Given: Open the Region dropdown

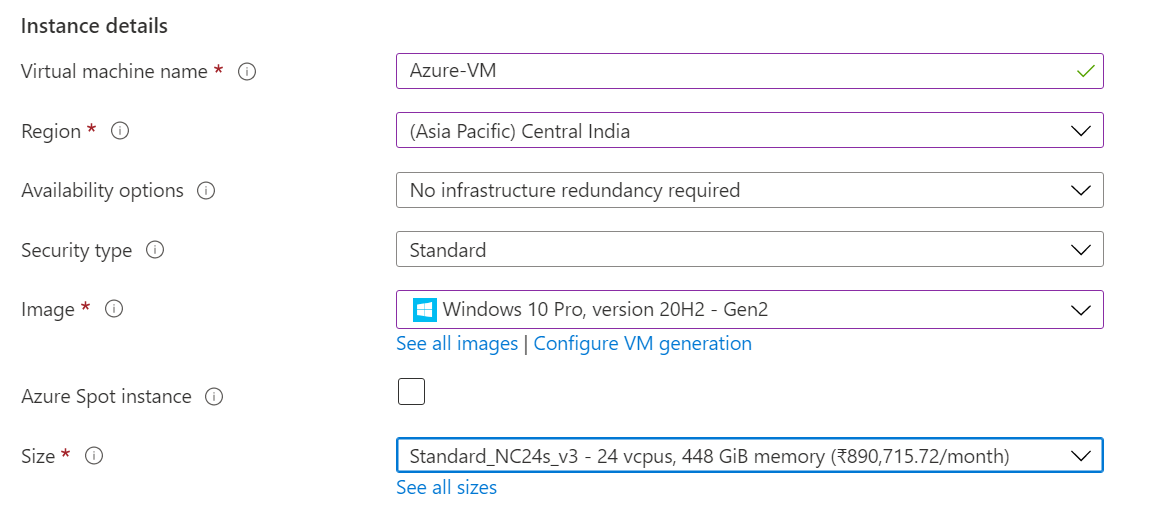Looking at the screenshot, I should click(x=749, y=131).
